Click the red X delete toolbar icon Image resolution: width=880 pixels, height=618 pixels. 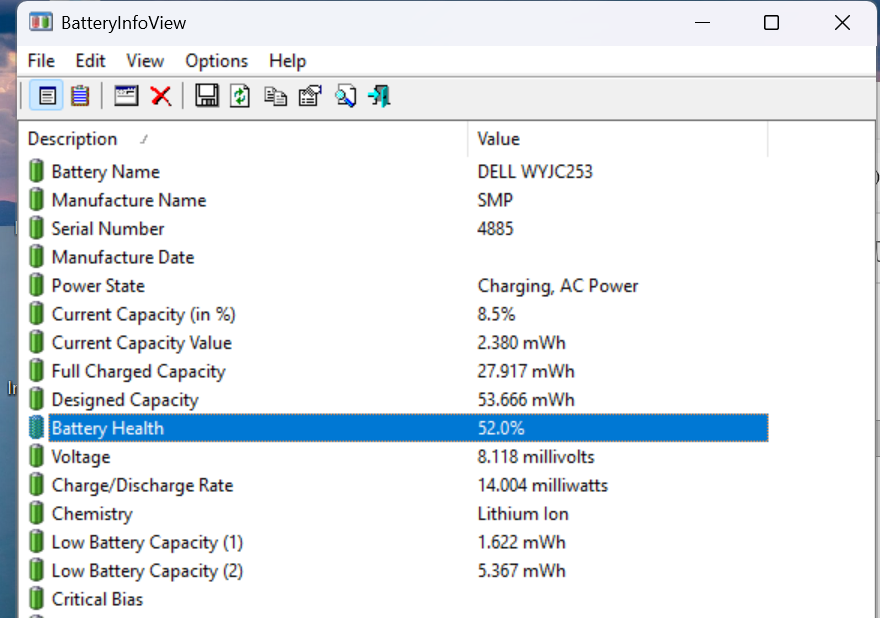[x=161, y=96]
